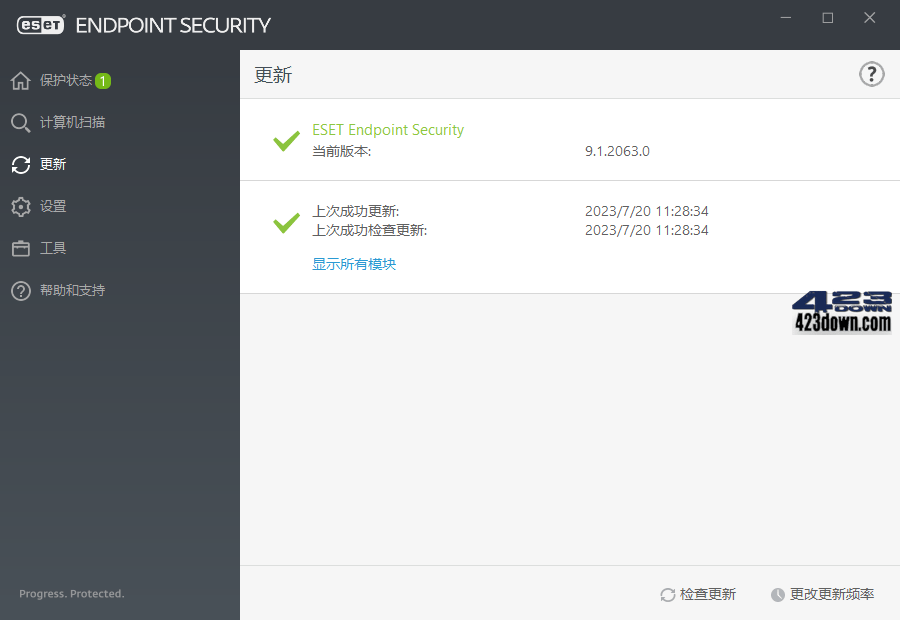The height and width of the screenshot is (620, 900).
Task: Click the ESET logo in title bar
Action: pos(40,24)
